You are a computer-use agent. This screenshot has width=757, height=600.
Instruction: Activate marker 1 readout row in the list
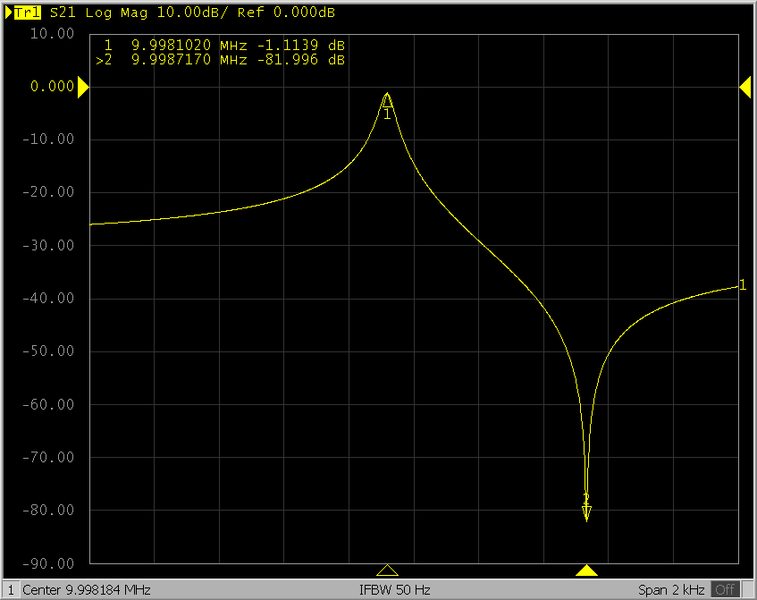point(225,46)
